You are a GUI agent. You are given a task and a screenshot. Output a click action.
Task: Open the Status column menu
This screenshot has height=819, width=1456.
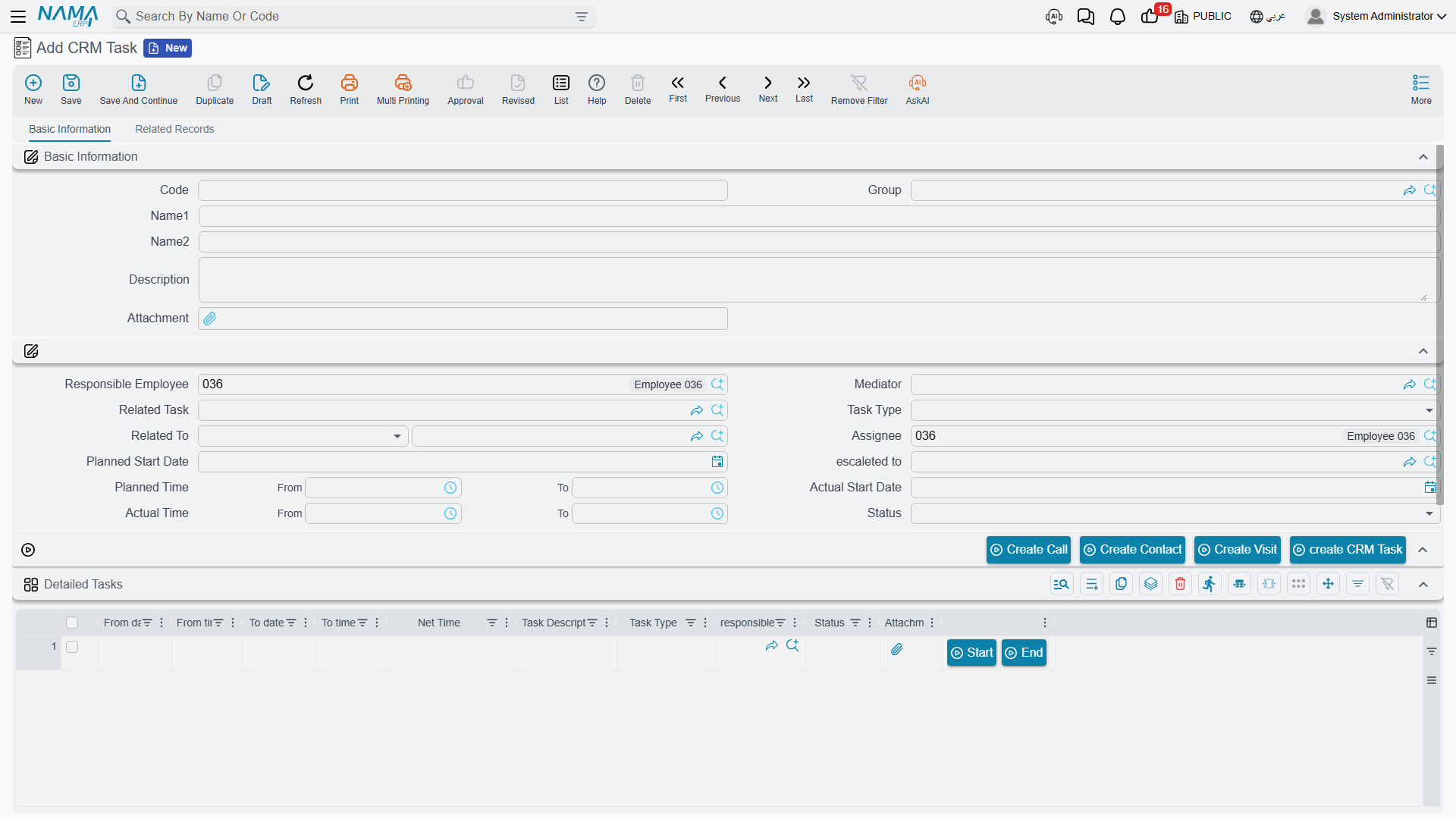coord(870,623)
